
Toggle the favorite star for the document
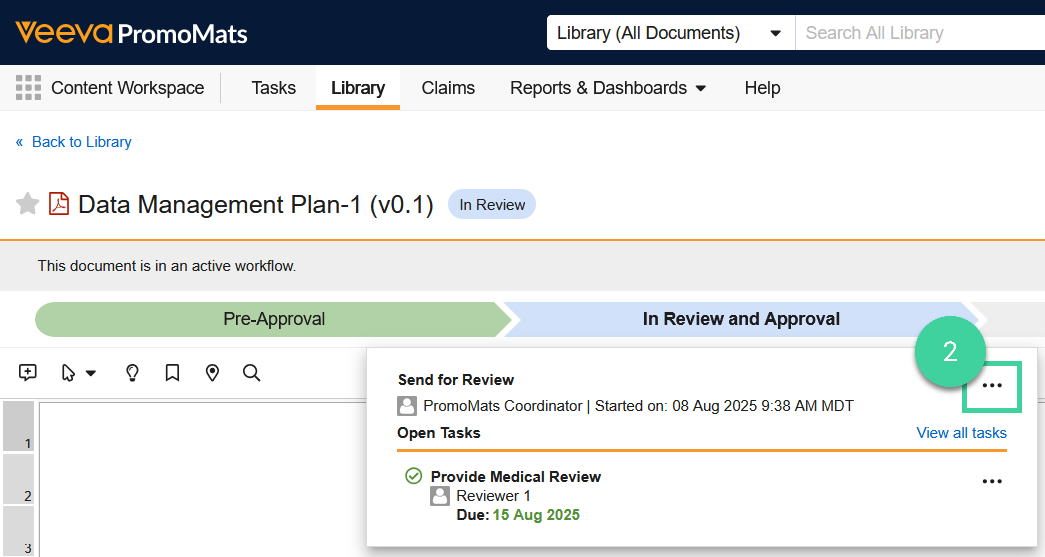tap(28, 205)
